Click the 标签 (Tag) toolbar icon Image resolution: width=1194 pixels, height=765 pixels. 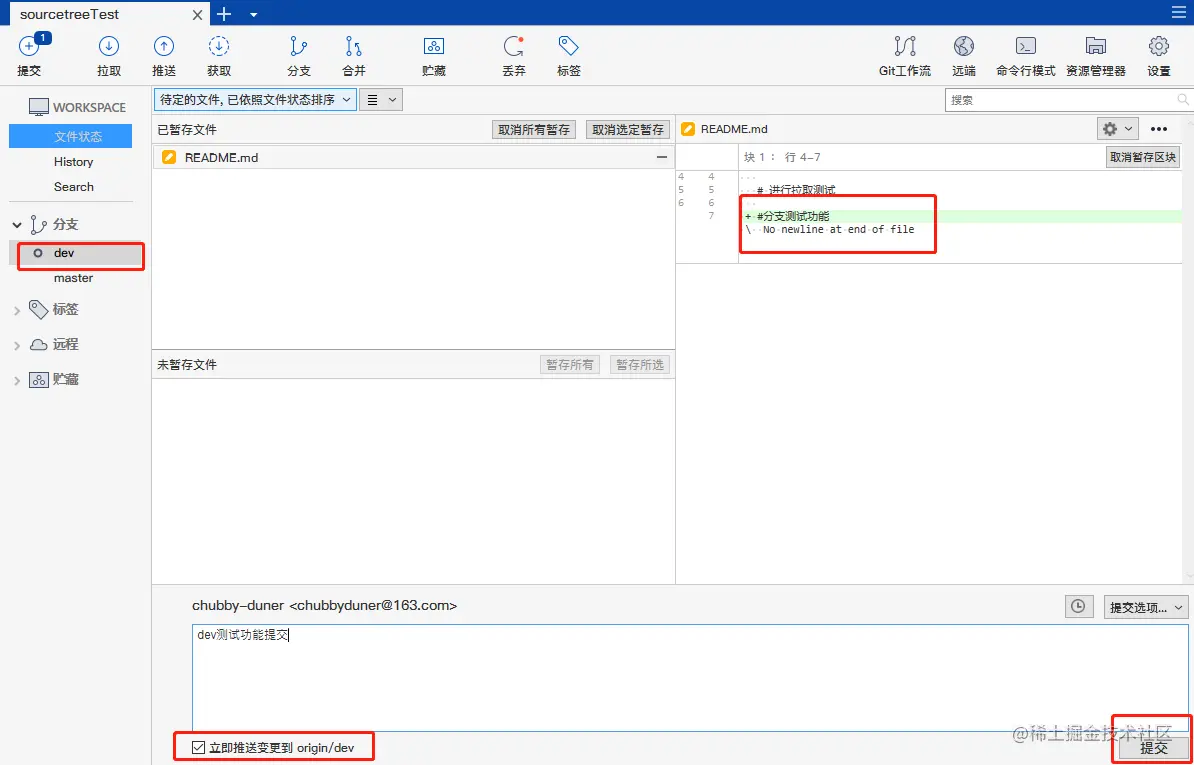[568, 47]
